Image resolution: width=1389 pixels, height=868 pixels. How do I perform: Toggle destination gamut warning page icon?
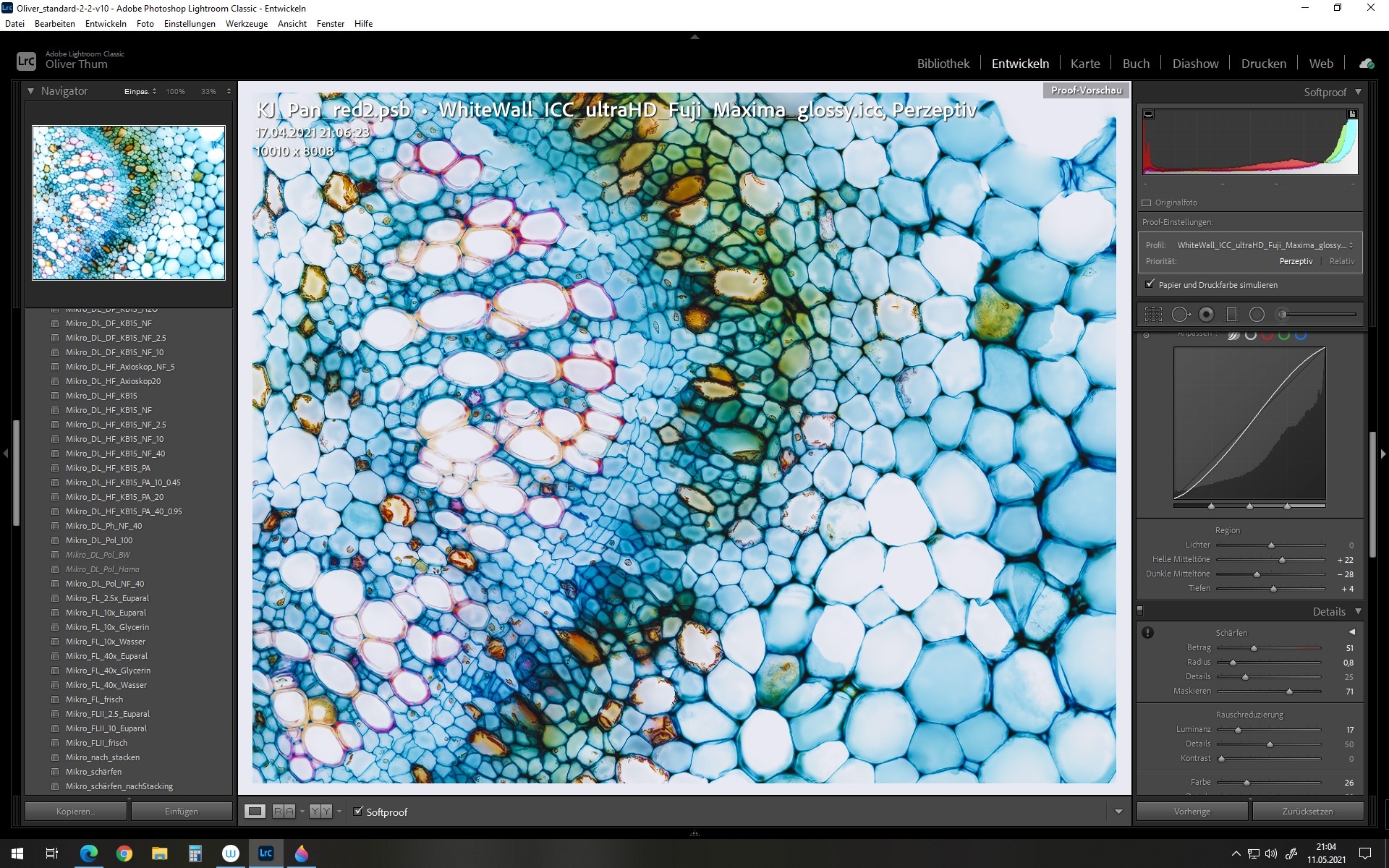[x=1351, y=114]
